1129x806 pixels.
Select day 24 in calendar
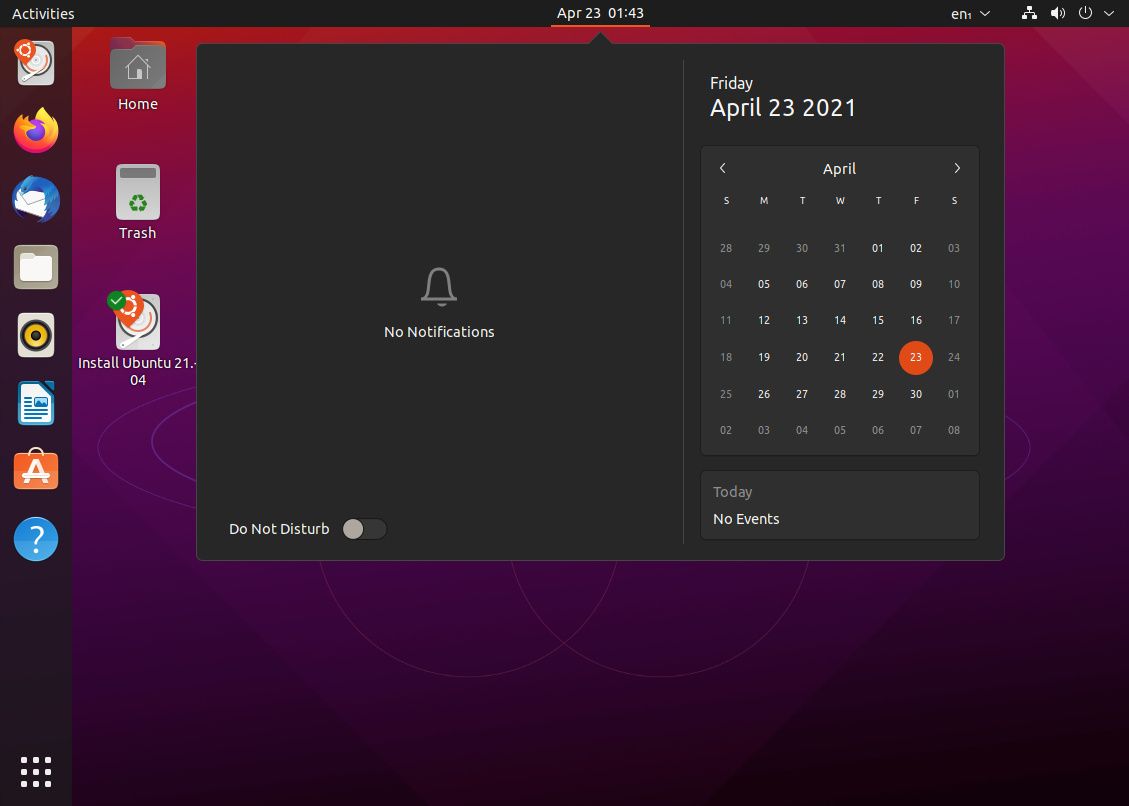954,357
